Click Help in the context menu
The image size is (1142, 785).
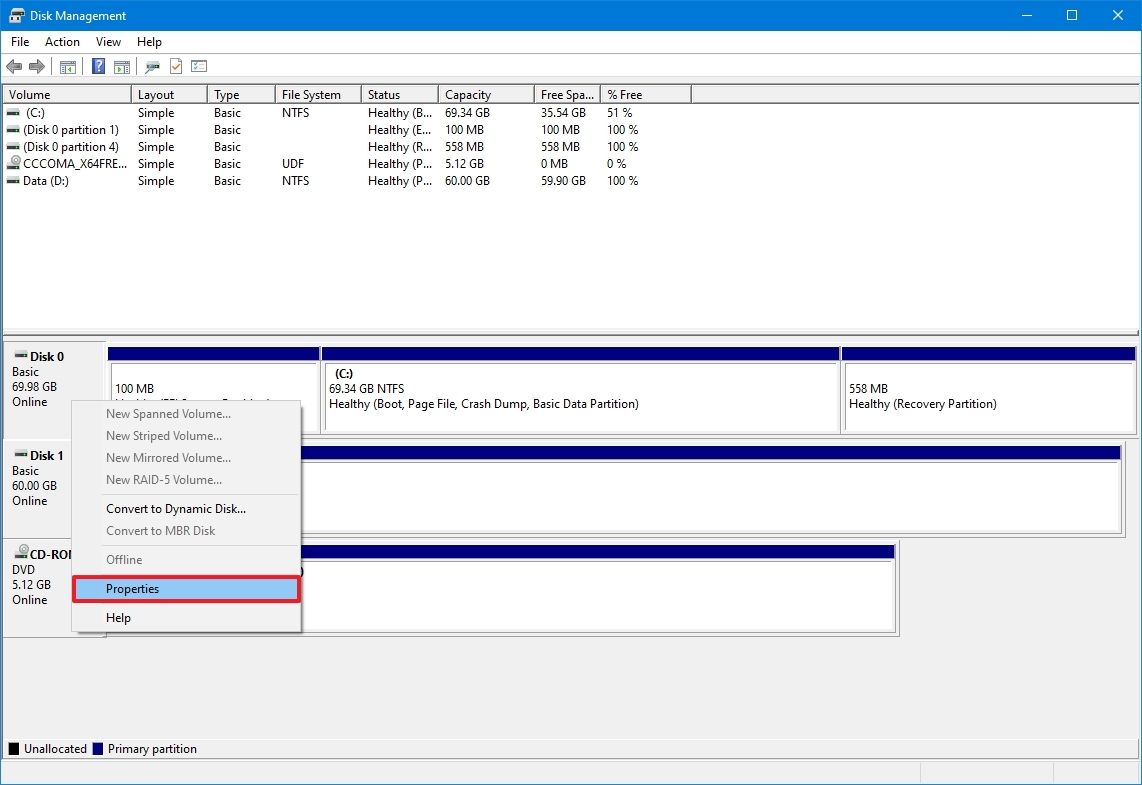pyautogui.click(x=118, y=618)
